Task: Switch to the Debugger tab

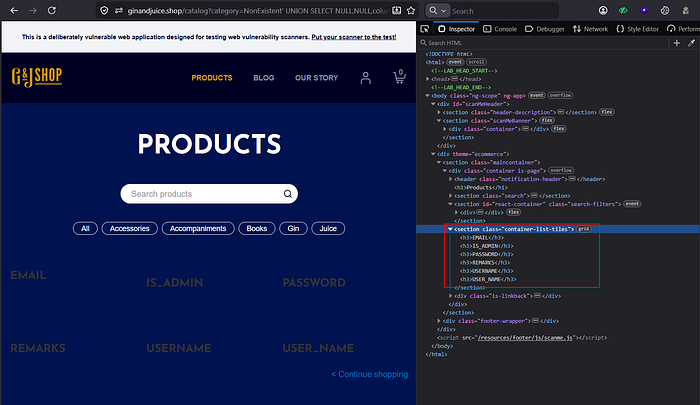Action: (x=544, y=29)
